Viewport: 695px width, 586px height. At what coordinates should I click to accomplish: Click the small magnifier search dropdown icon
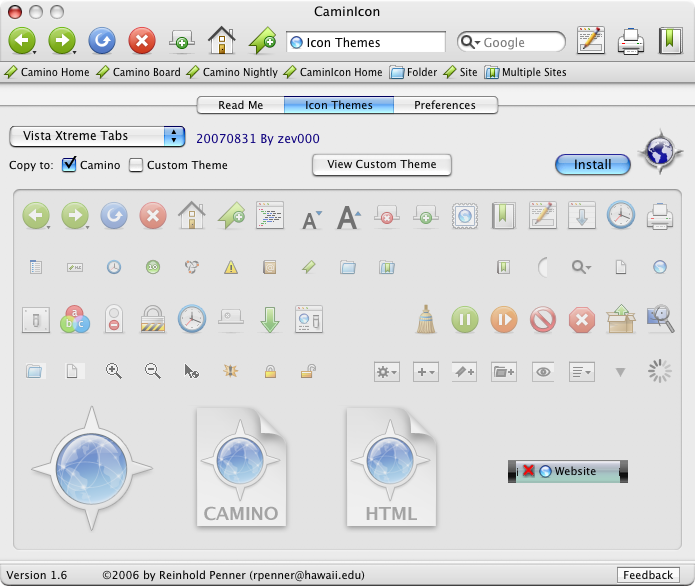[x=581, y=267]
